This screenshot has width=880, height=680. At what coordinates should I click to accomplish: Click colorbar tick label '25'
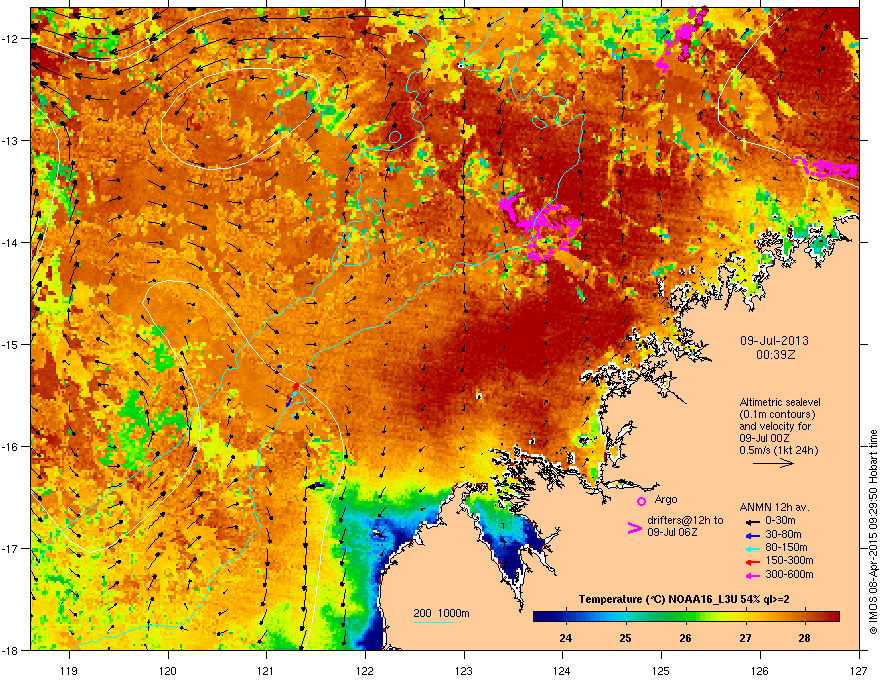625,638
